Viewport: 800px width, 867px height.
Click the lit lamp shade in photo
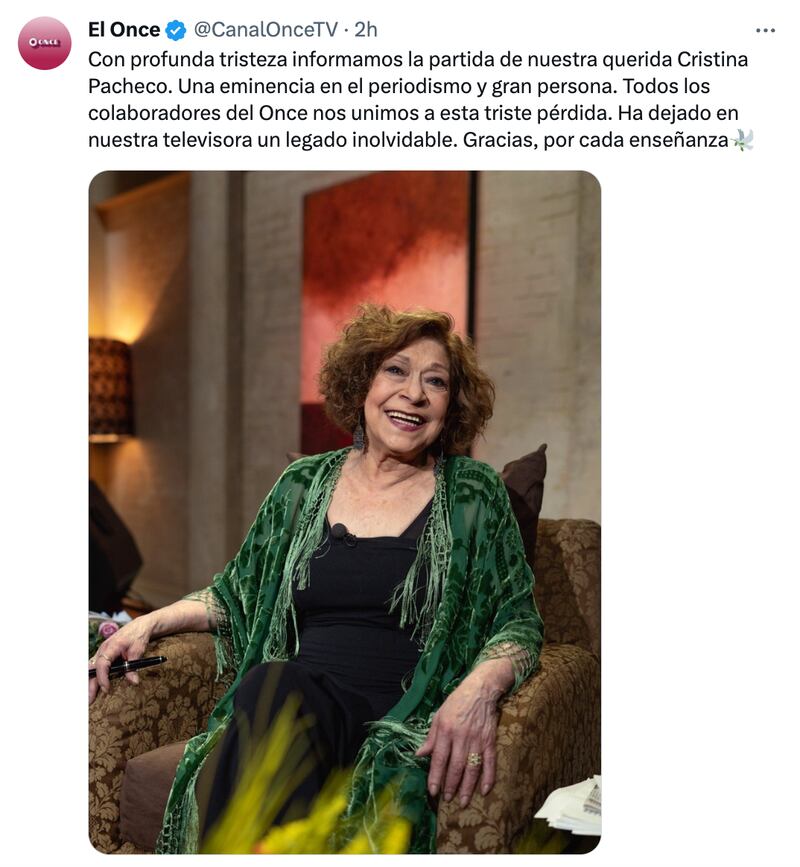110,387
